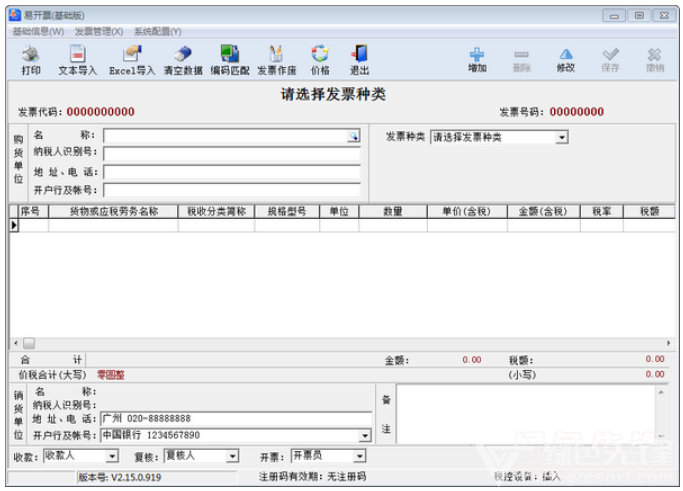Click the 版本号 V2.15.0.919 status text
The height and width of the screenshot is (491, 683).
click(x=119, y=477)
